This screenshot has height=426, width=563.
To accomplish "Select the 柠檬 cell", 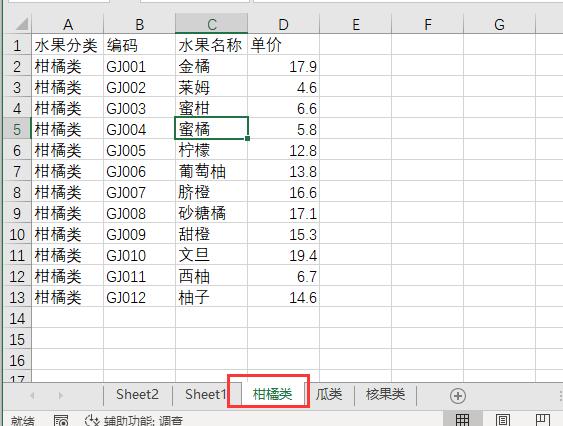I will coord(211,150).
